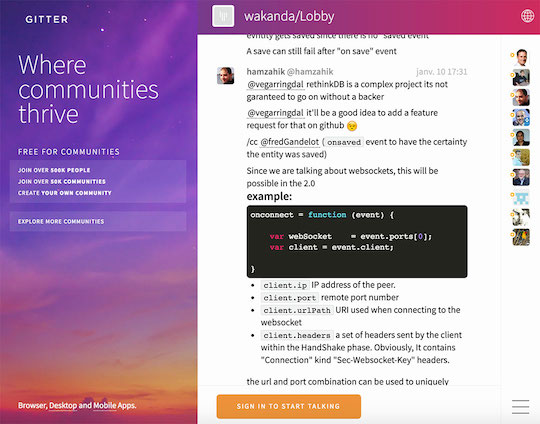Click the Gitter logo text
This screenshot has height=424, width=540.
(x=47, y=20)
